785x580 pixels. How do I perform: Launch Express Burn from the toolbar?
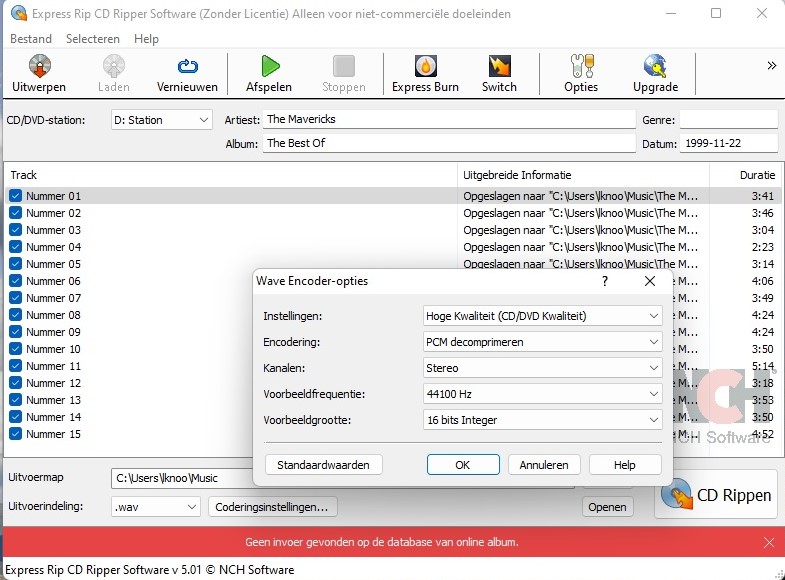pos(426,74)
